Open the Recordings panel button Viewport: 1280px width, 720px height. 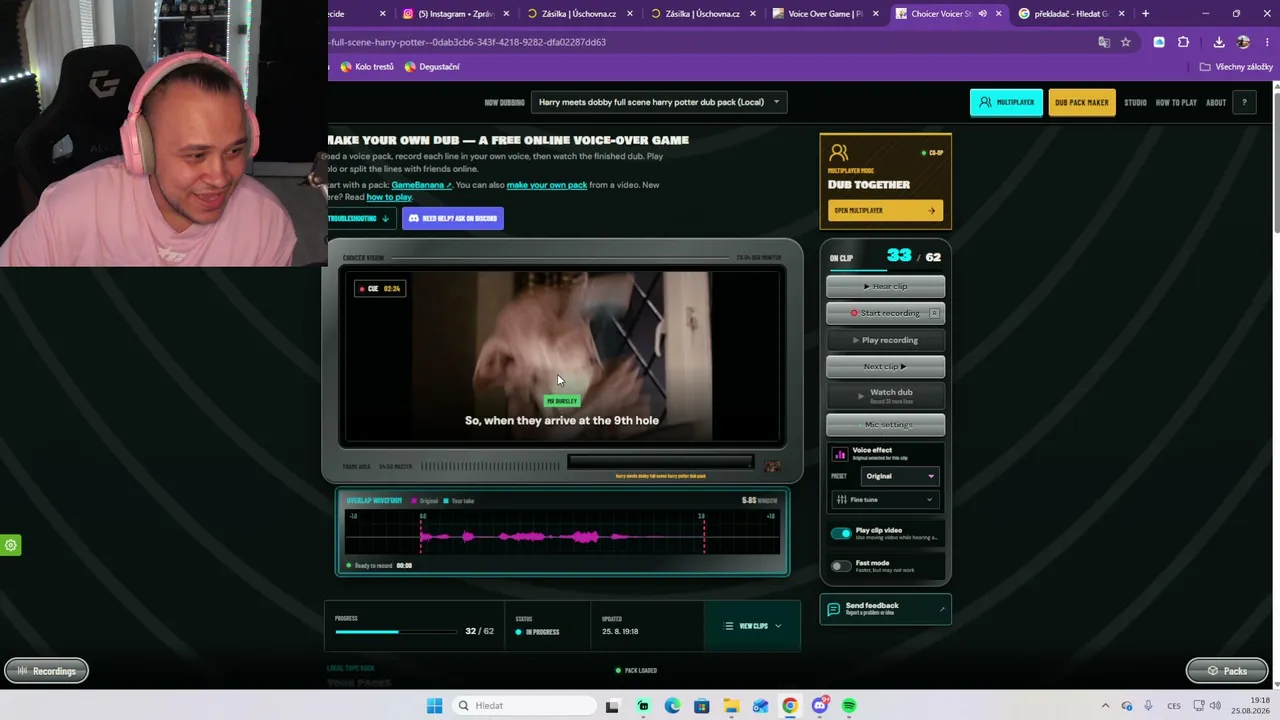[46, 671]
